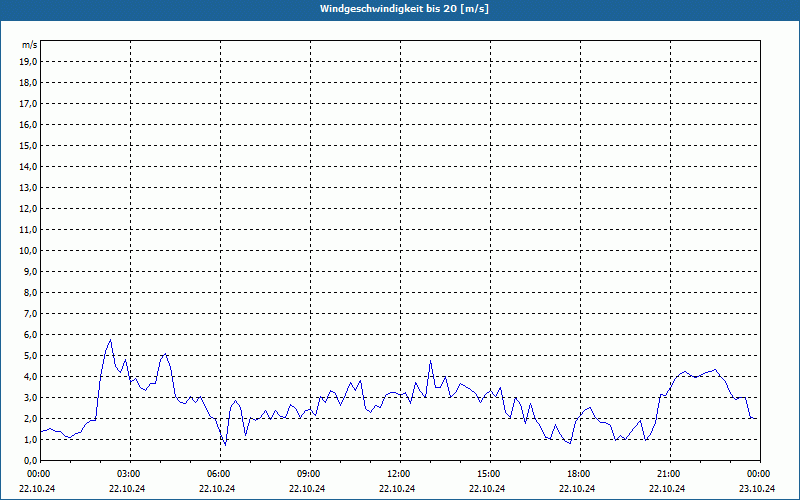Click the 3,0 y-axis label
This screenshot has width=800, height=500.
click(x=30, y=397)
